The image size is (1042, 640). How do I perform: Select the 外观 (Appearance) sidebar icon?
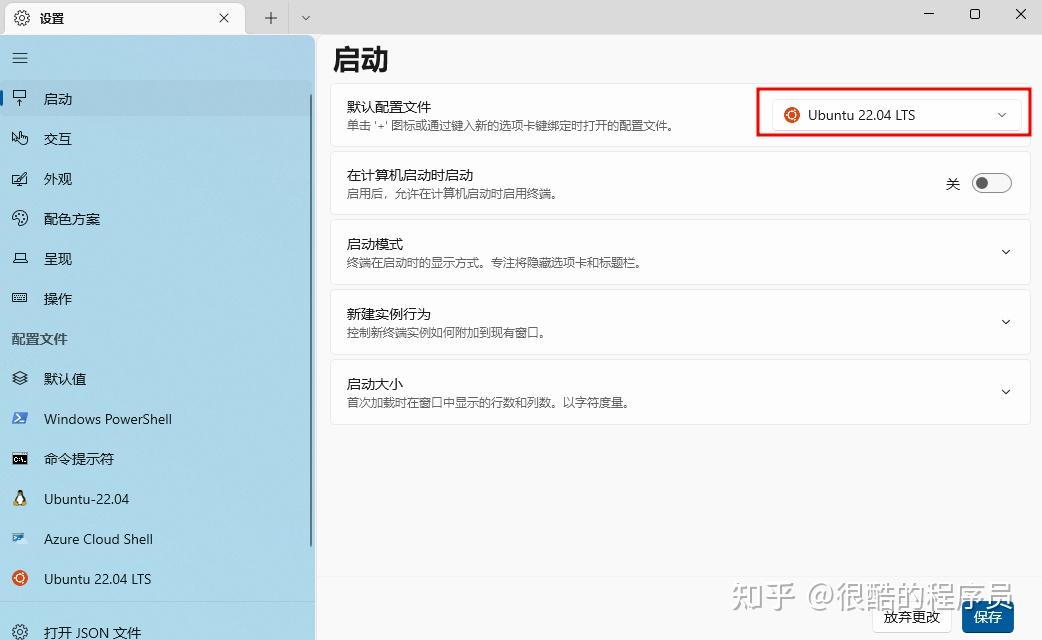(x=20, y=179)
